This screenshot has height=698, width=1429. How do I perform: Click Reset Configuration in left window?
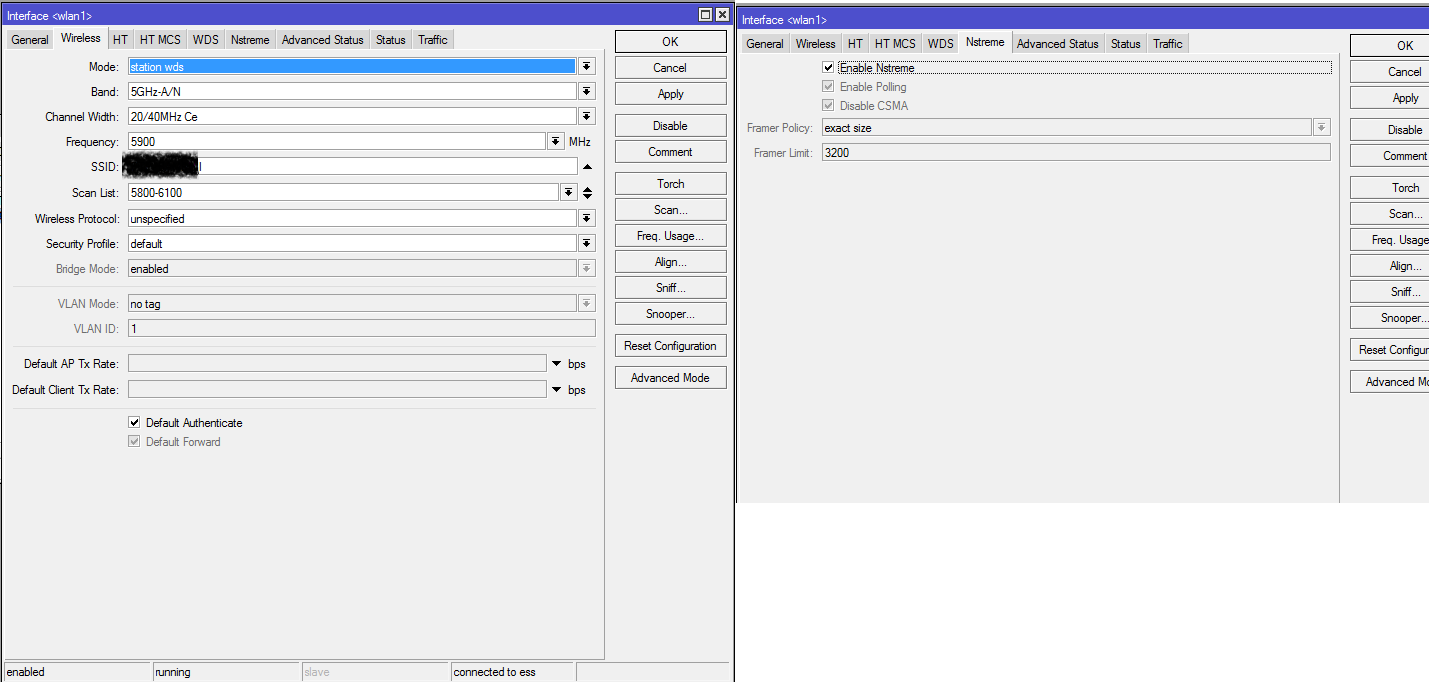[671, 346]
